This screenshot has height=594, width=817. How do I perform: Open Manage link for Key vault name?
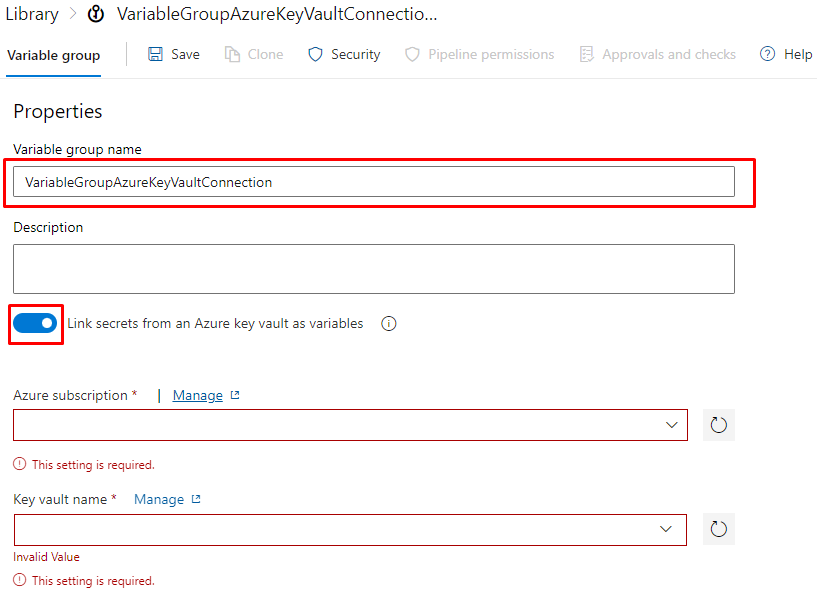click(159, 499)
